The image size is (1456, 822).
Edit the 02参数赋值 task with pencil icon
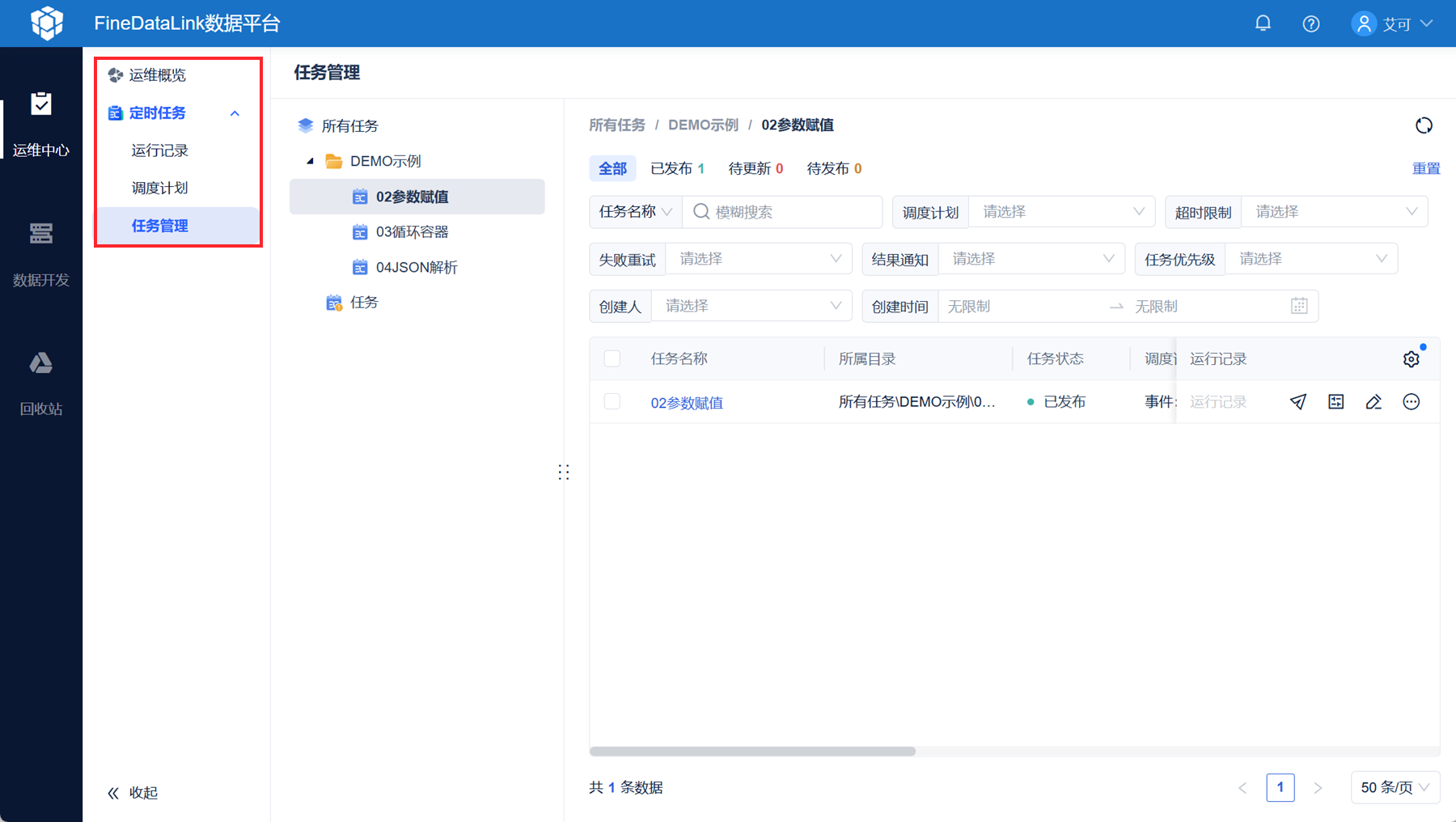coord(1373,402)
